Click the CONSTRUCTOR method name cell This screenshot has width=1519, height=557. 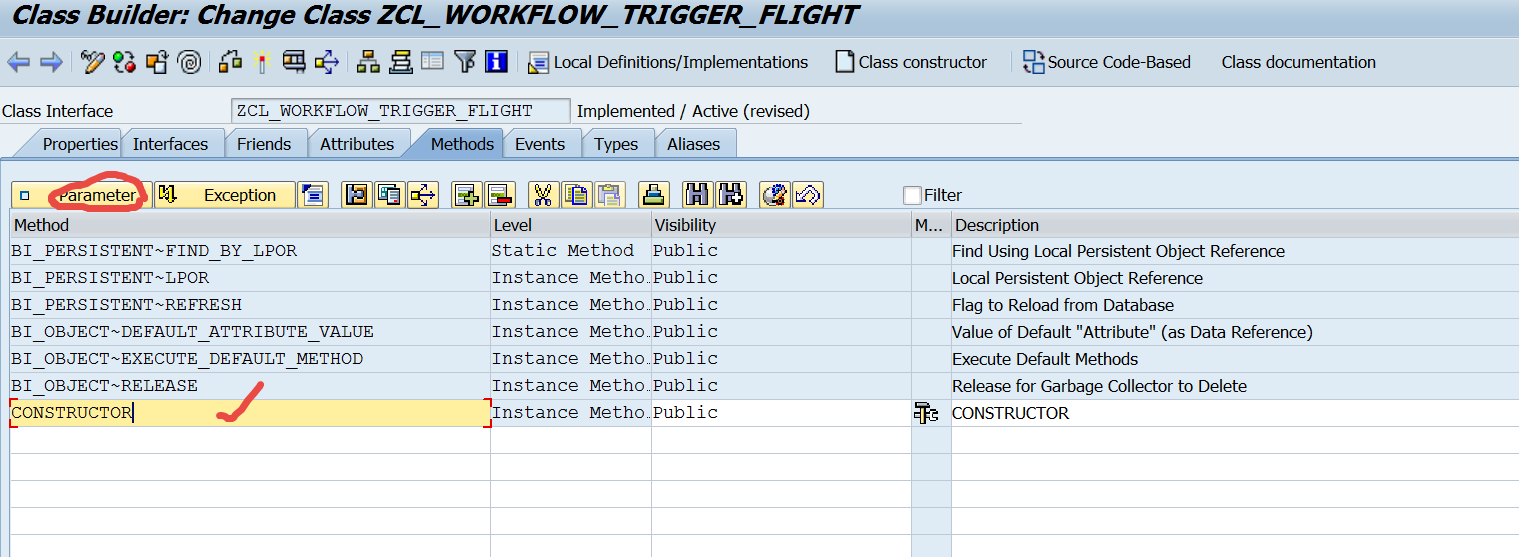[250, 413]
